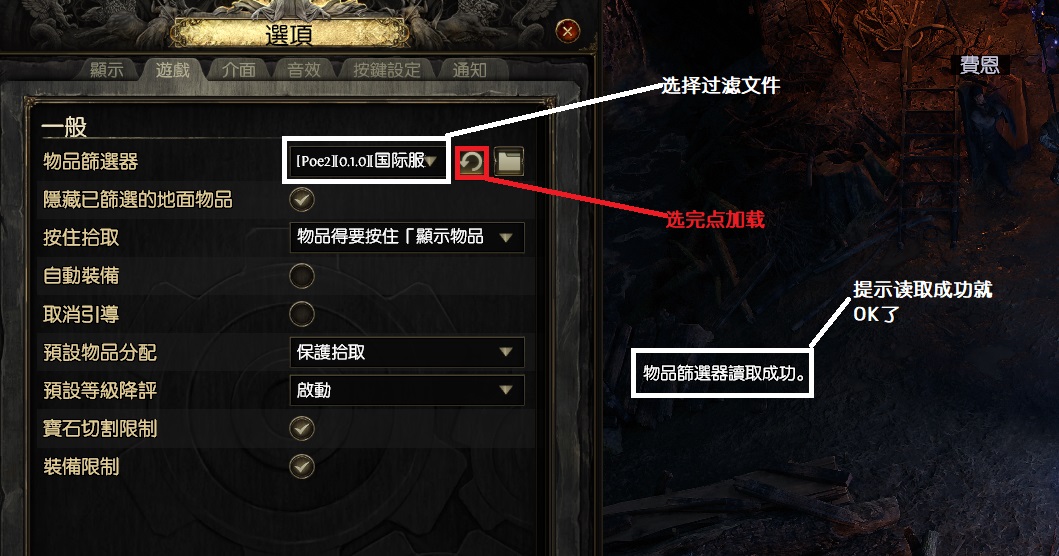Switch to the 顯示 tab
Viewport: 1059px width, 556px height.
click(x=107, y=70)
